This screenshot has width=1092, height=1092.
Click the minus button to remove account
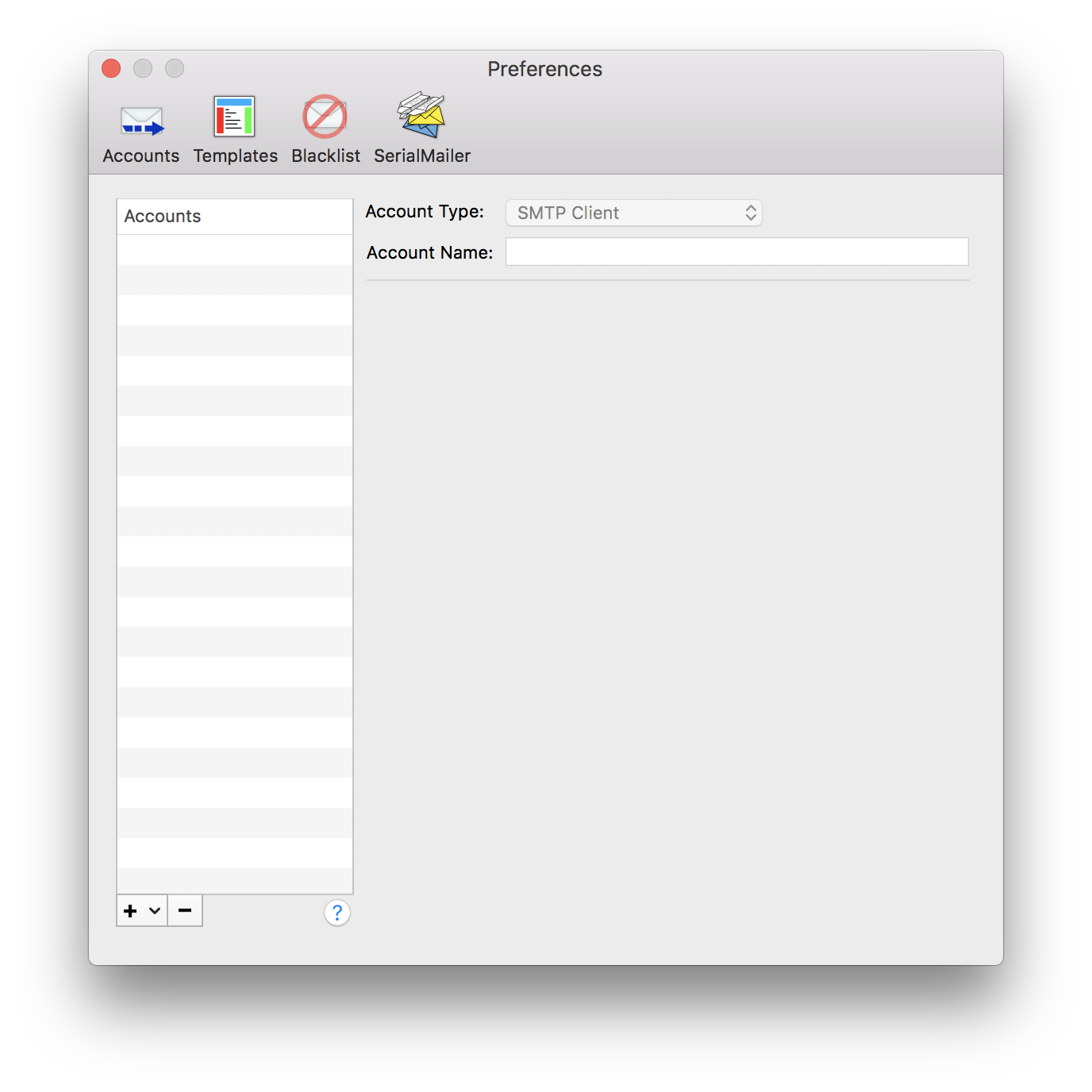coord(185,911)
